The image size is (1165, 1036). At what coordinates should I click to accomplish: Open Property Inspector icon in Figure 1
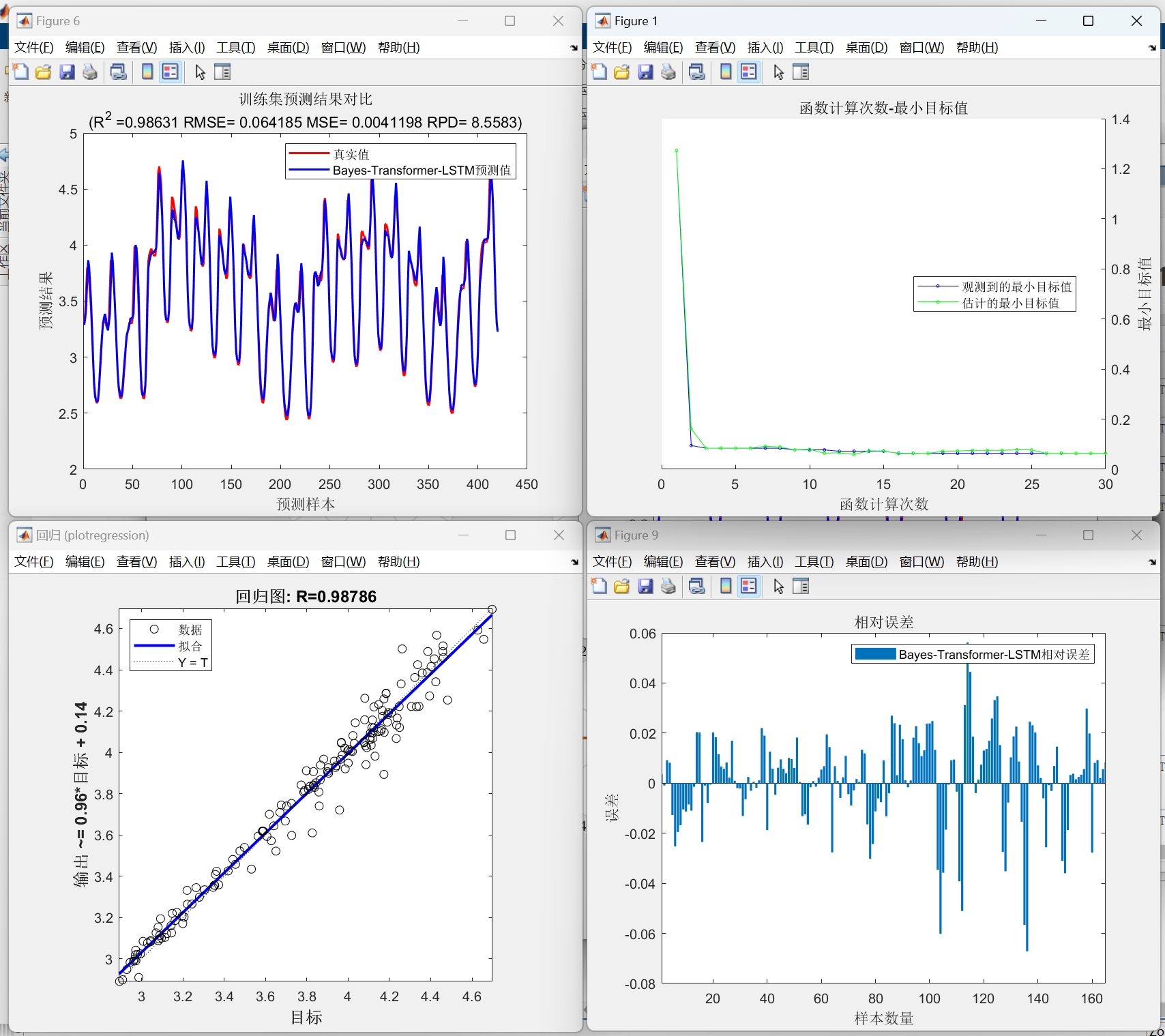click(x=801, y=72)
